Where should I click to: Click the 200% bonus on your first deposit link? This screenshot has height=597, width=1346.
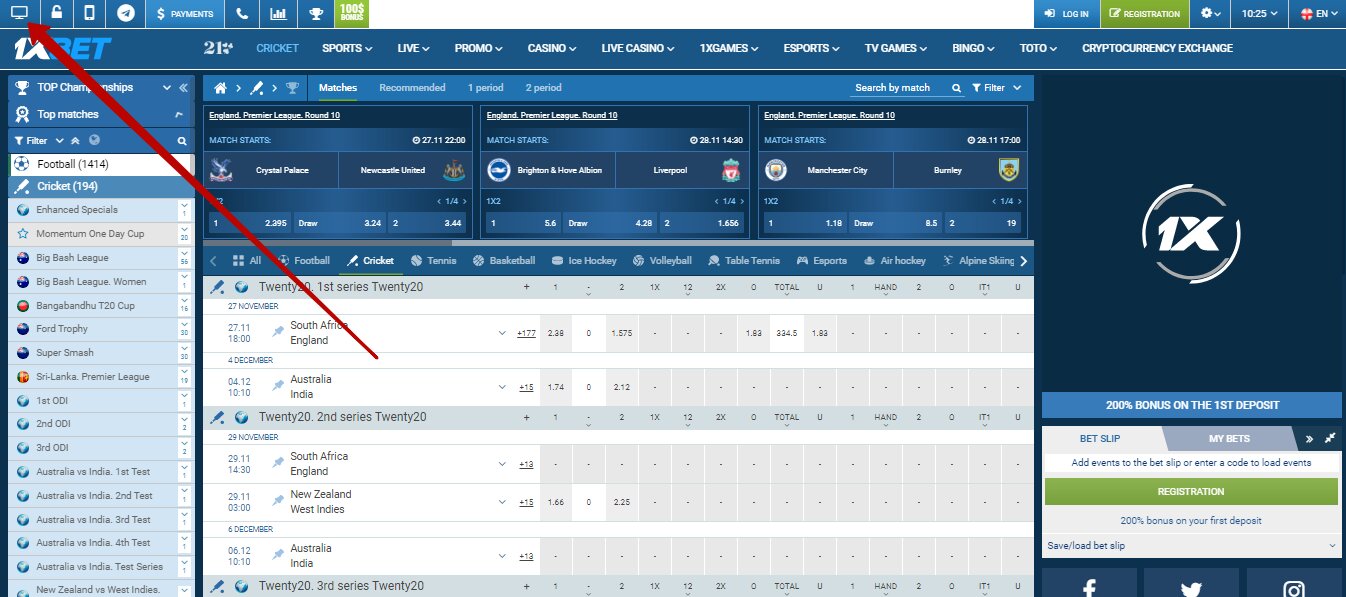tap(1191, 520)
